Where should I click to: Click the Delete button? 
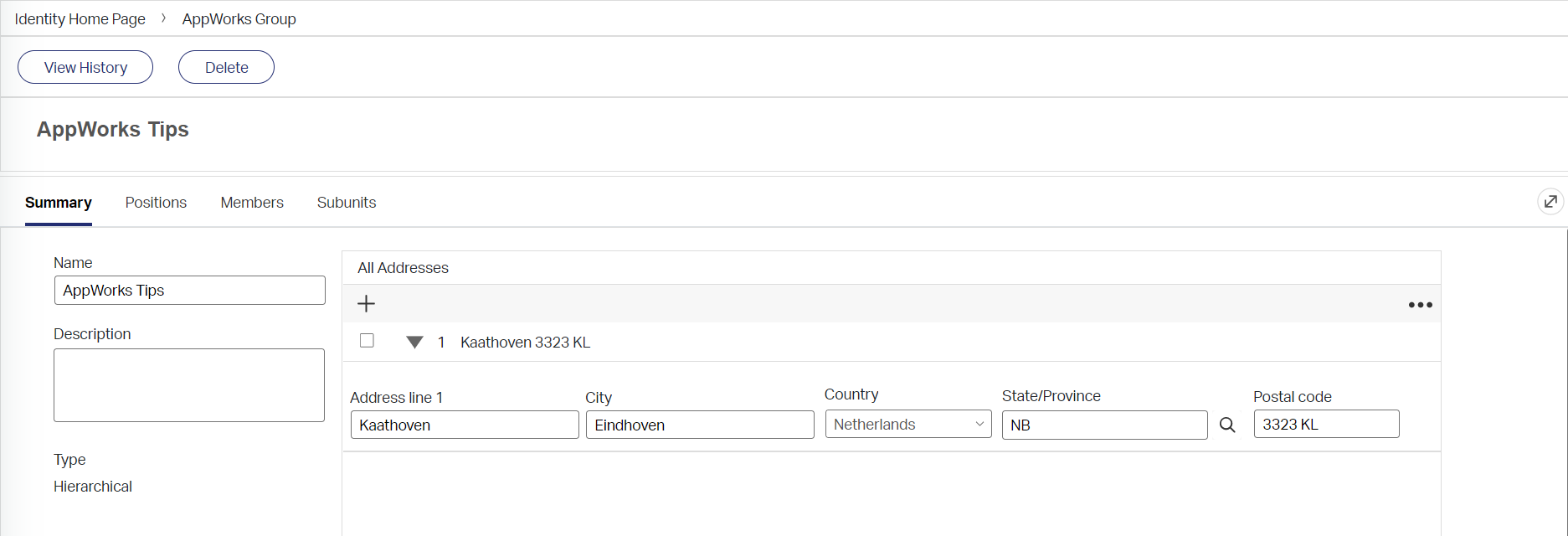[226, 67]
